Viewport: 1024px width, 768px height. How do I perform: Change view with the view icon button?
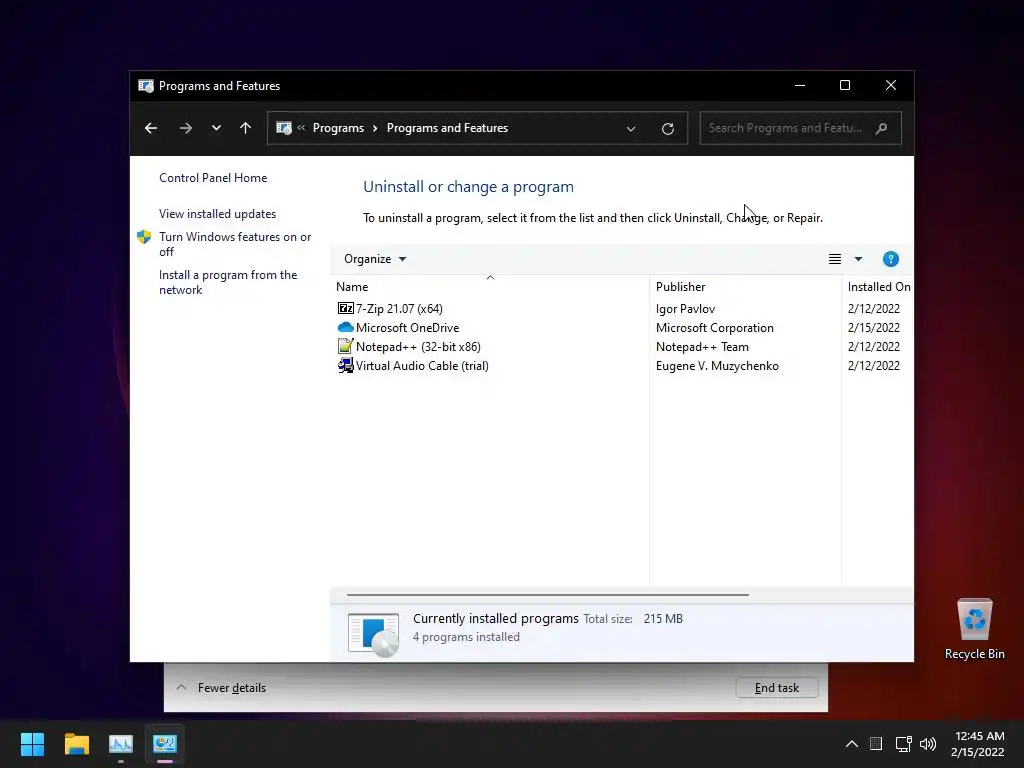click(x=835, y=259)
